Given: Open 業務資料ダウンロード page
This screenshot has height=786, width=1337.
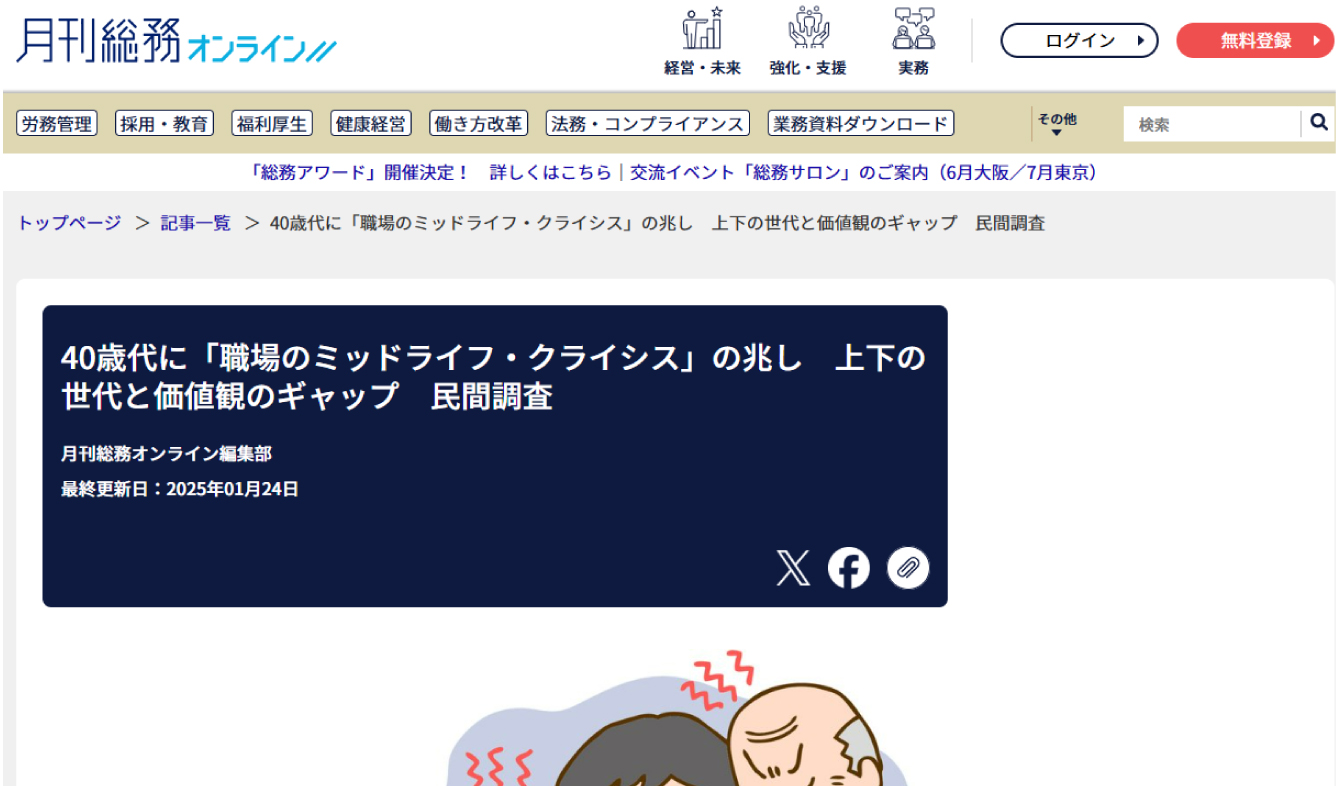Looking at the screenshot, I should 861,124.
